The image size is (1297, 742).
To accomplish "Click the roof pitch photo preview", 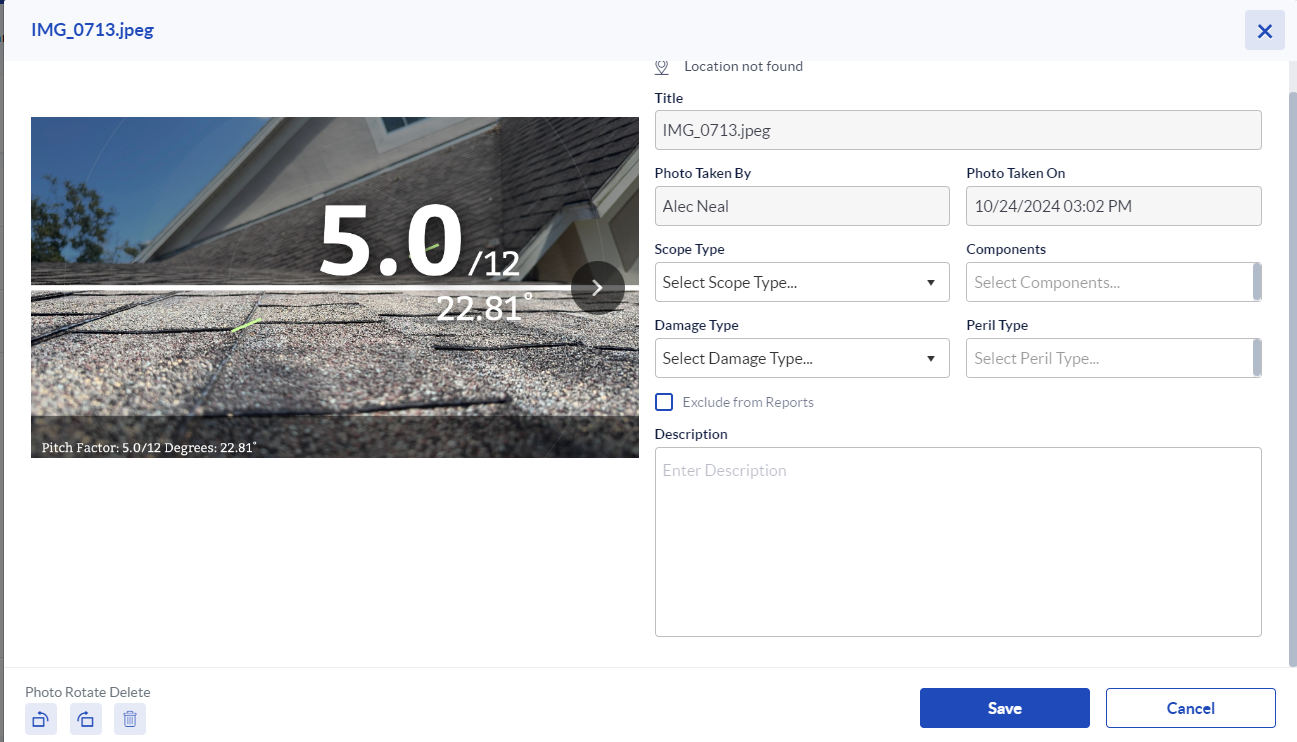I will (335, 288).
